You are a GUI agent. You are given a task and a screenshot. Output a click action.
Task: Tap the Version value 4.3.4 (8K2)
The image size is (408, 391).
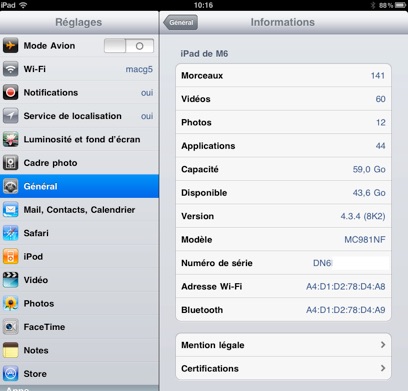click(363, 216)
